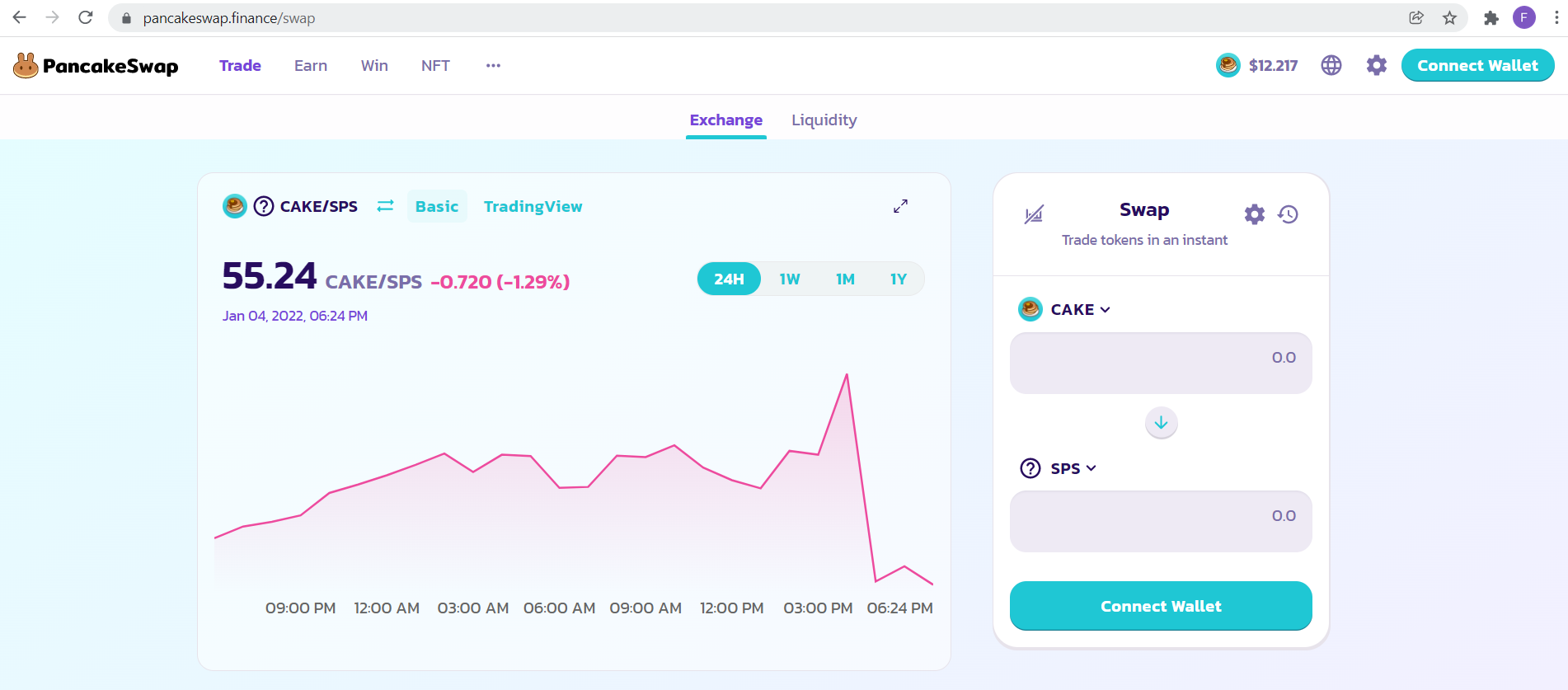Click the Jan 04, 2022 date text
This screenshot has width=1568, height=690.
click(x=295, y=316)
